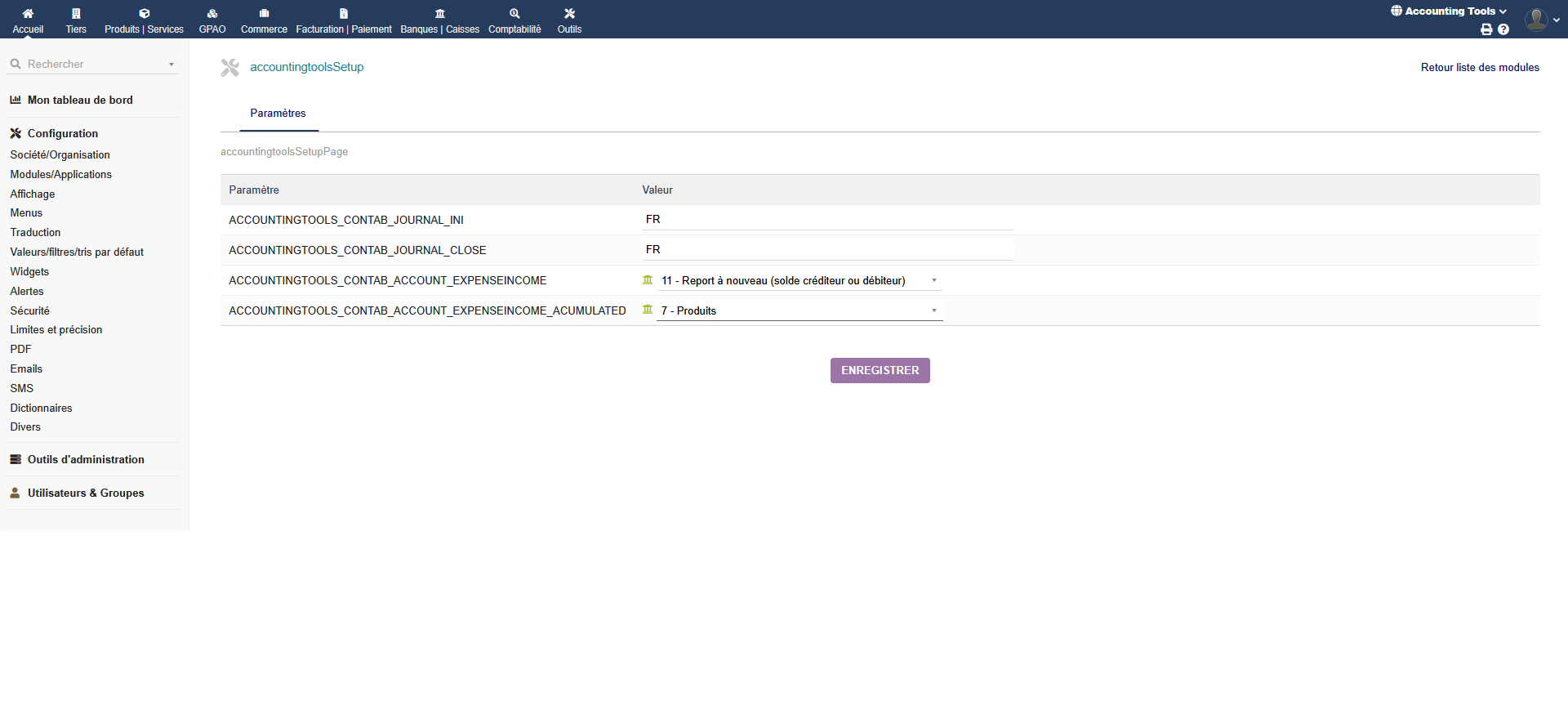Open the Comptabilité magnifier icon
Screen dimensions: 1568x710
514,14
